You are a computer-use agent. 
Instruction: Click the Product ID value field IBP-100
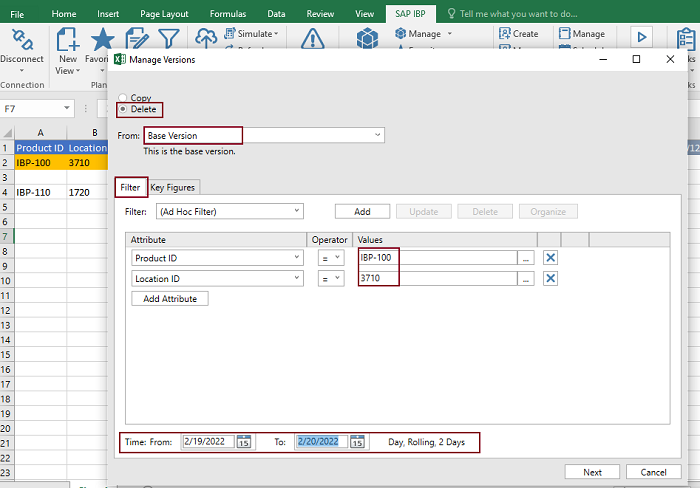point(438,258)
